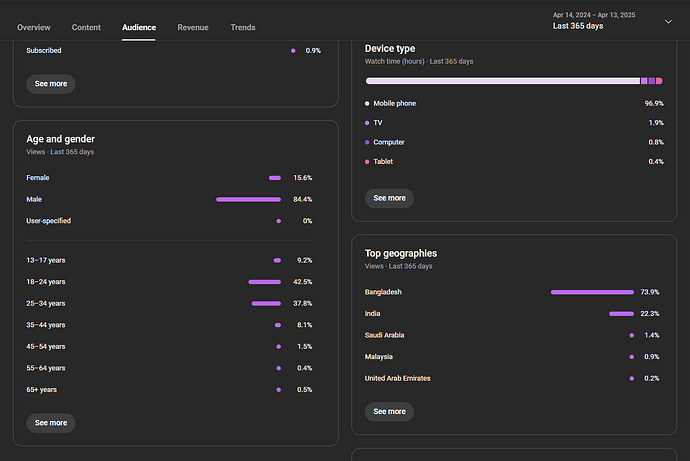Screen dimensions: 690x461
Task: Click the Computer legend dot
Action: (367, 142)
